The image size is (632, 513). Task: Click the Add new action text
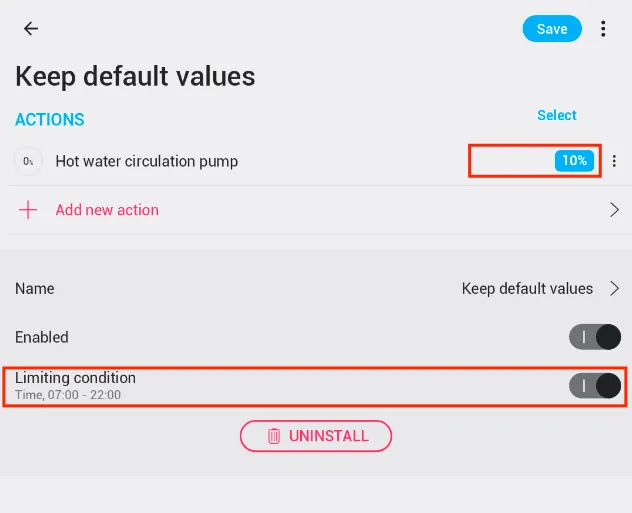(107, 210)
